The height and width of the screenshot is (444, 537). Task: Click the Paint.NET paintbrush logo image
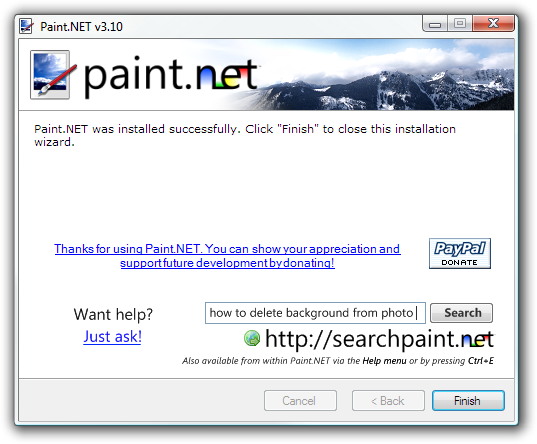[51, 75]
